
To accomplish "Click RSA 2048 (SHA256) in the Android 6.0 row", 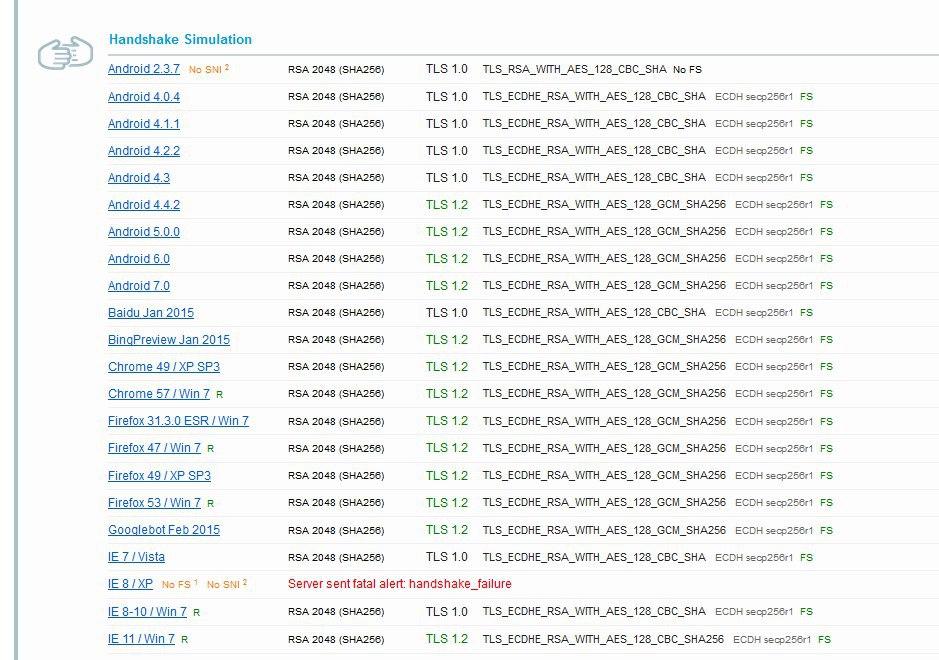I will pos(336,259).
